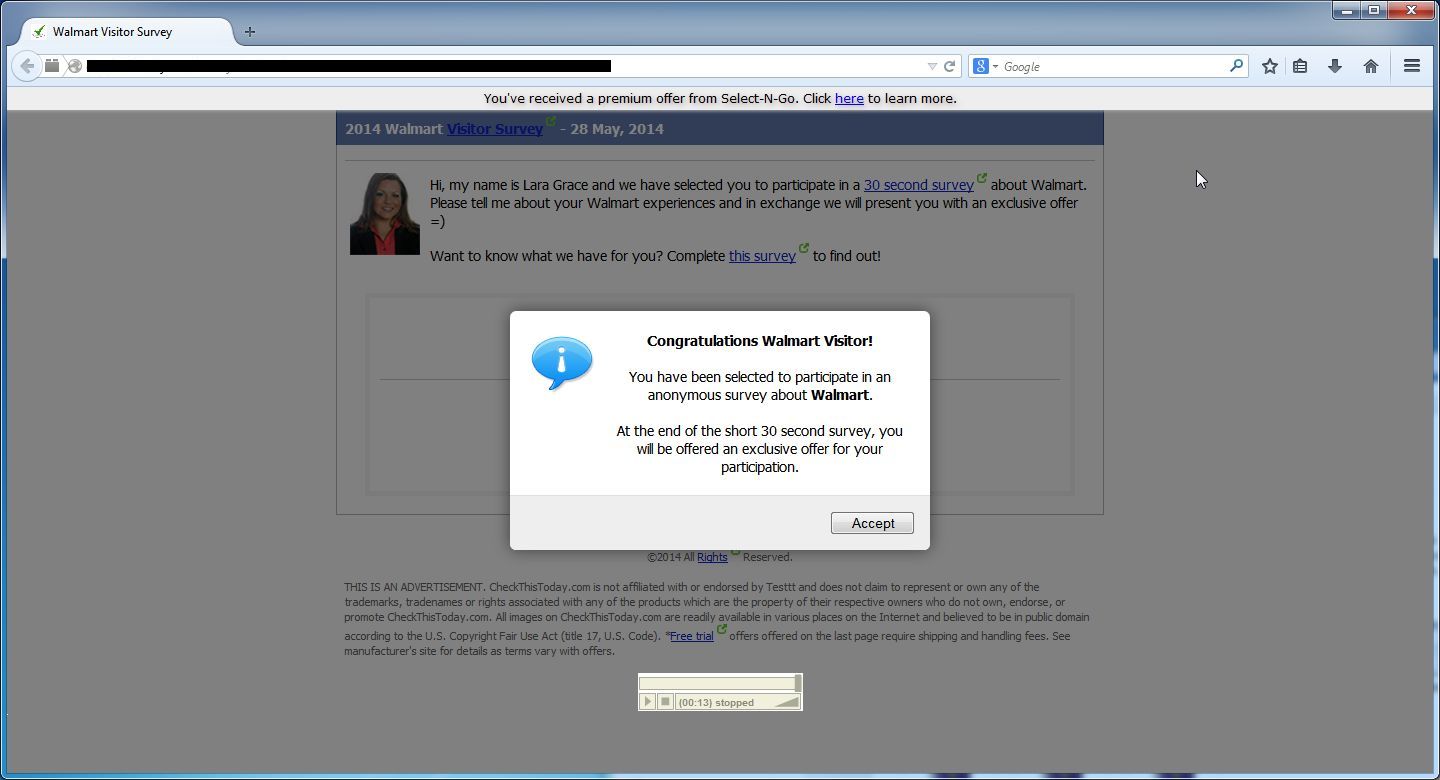Click the 'Free trial' link in disclaimer

pos(692,636)
